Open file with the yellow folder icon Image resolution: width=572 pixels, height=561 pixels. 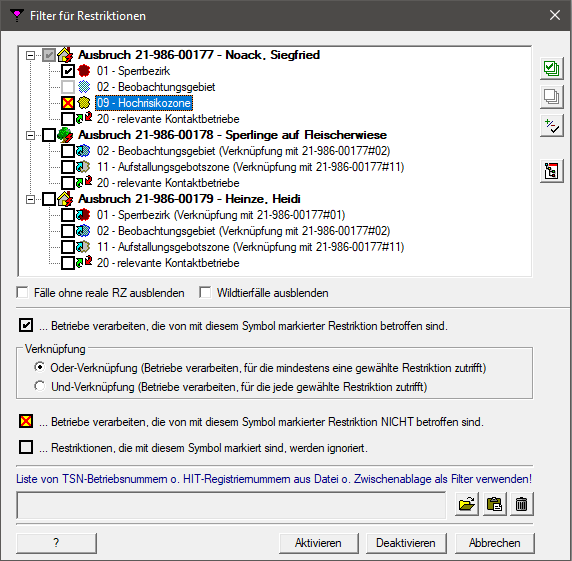tap(467, 504)
